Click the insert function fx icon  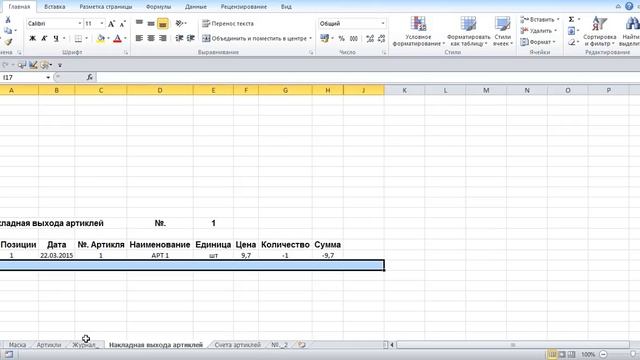point(89,77)
